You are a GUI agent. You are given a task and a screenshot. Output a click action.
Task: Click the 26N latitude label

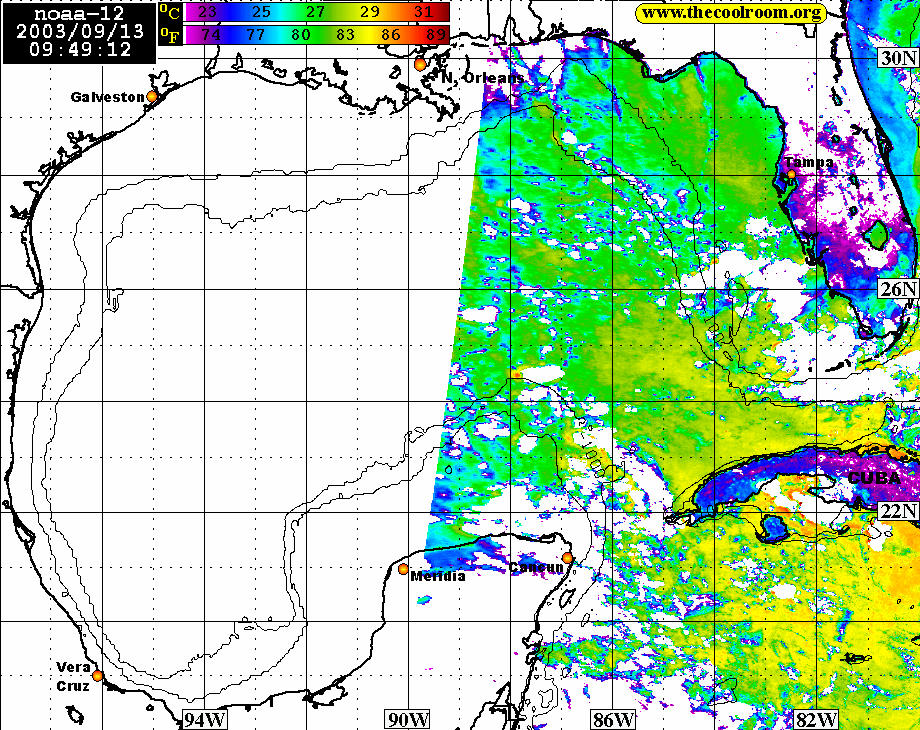click(x=897, y=288)
